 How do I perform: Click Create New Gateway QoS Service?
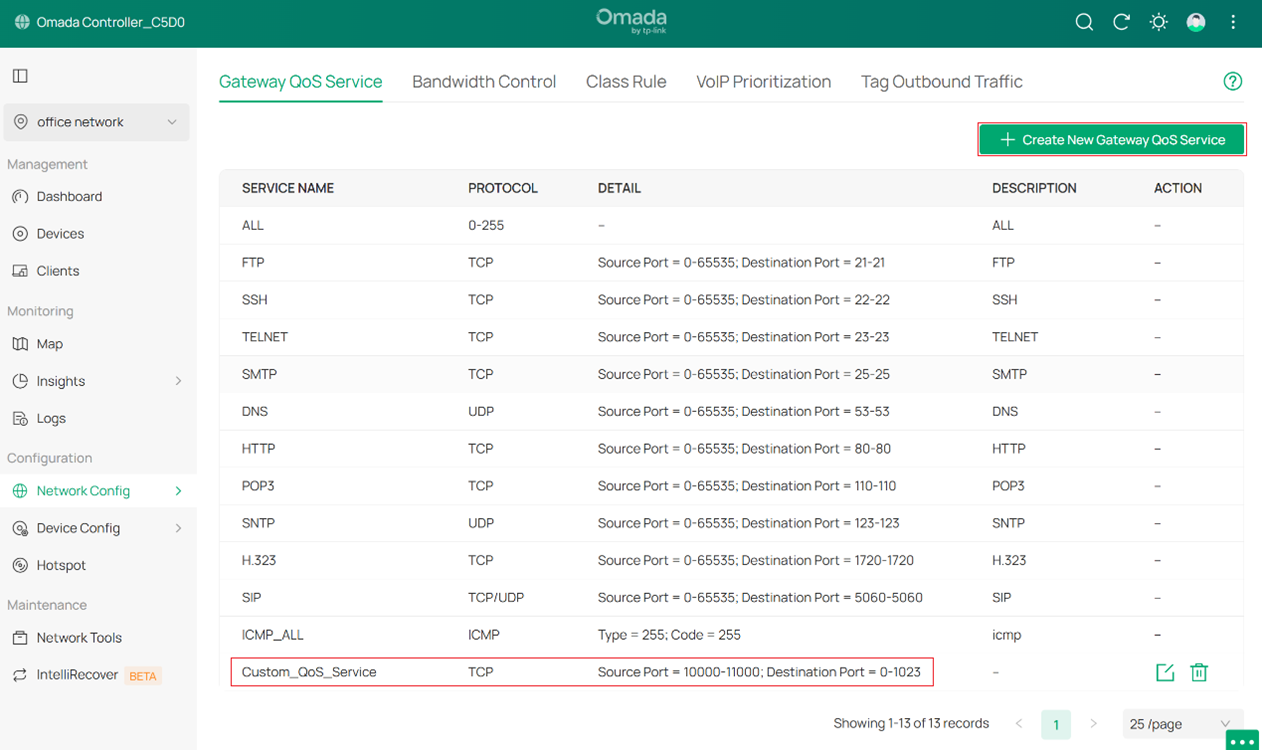(1111, 139)
